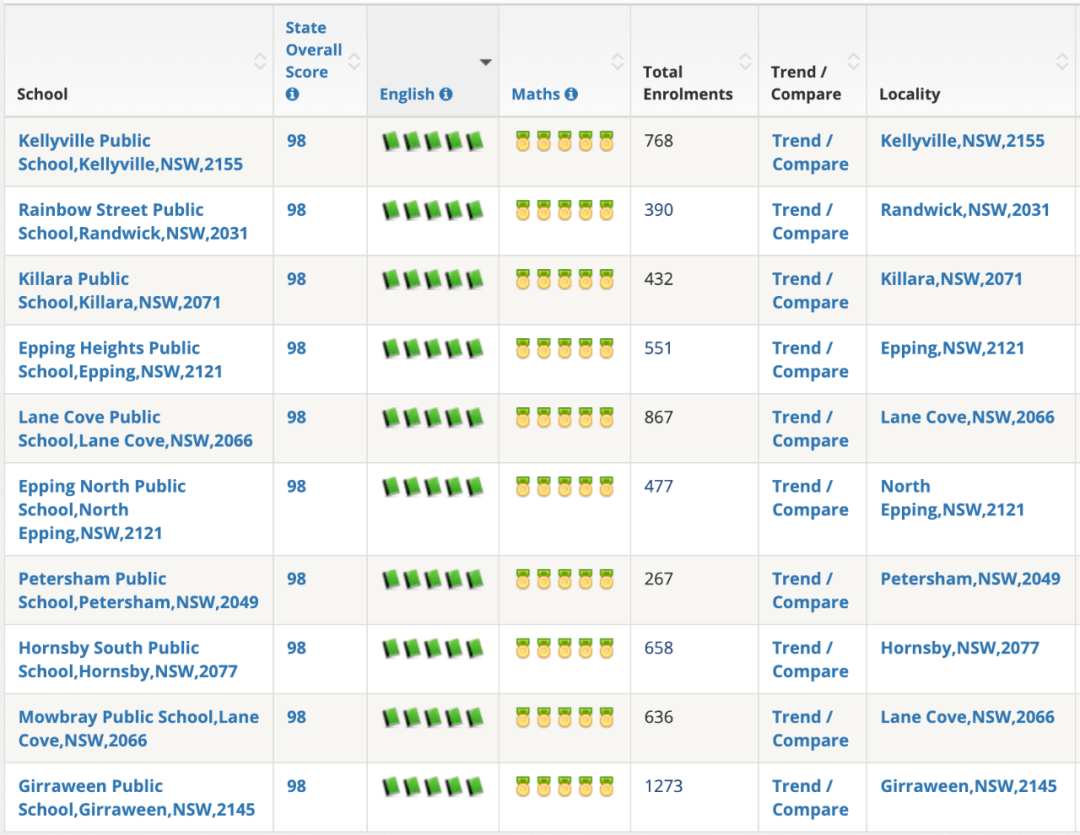This screenshot has height=835, width=1080.
Task: Select enrolment value 267
Action: (658, 579)
